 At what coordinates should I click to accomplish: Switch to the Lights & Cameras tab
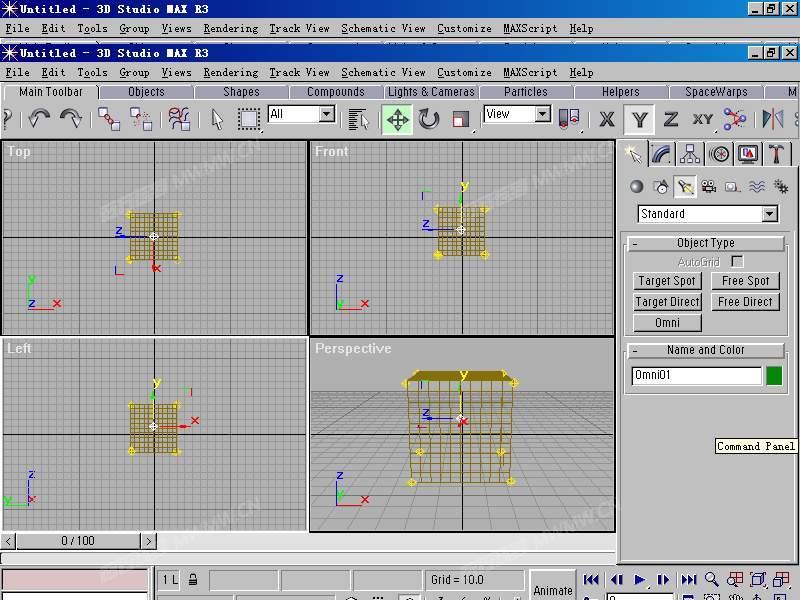pos(431,92)
